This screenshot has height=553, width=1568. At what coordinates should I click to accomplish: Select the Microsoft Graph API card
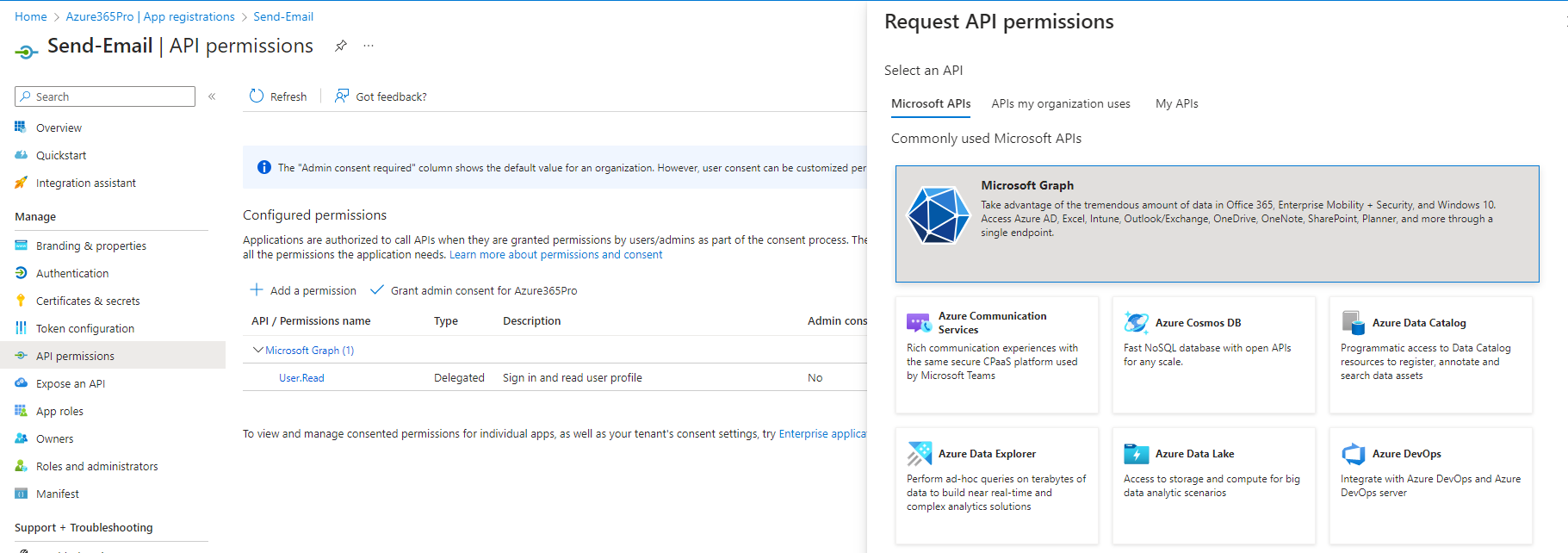click(1217, 224)
